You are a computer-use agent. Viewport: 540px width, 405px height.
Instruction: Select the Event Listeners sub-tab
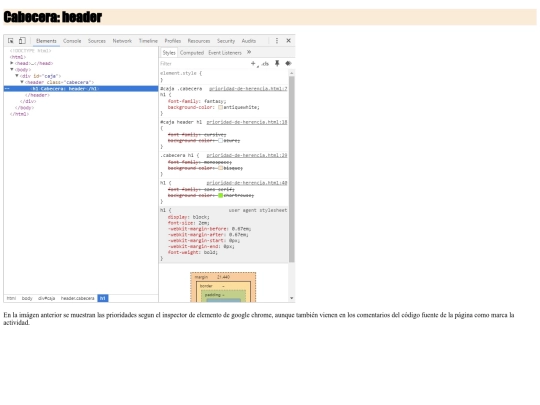[x=225, y=53]
